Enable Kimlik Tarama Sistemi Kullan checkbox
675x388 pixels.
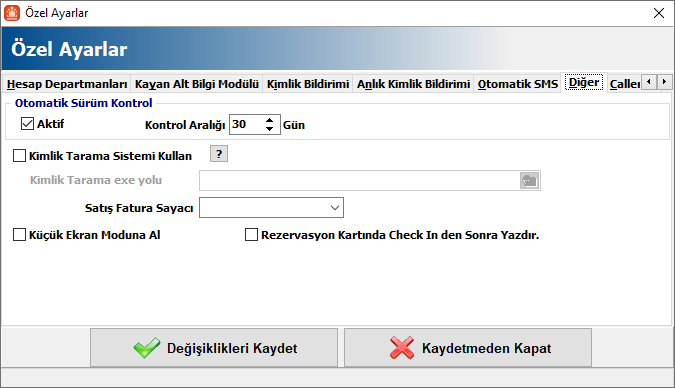[x=19, y=155]
